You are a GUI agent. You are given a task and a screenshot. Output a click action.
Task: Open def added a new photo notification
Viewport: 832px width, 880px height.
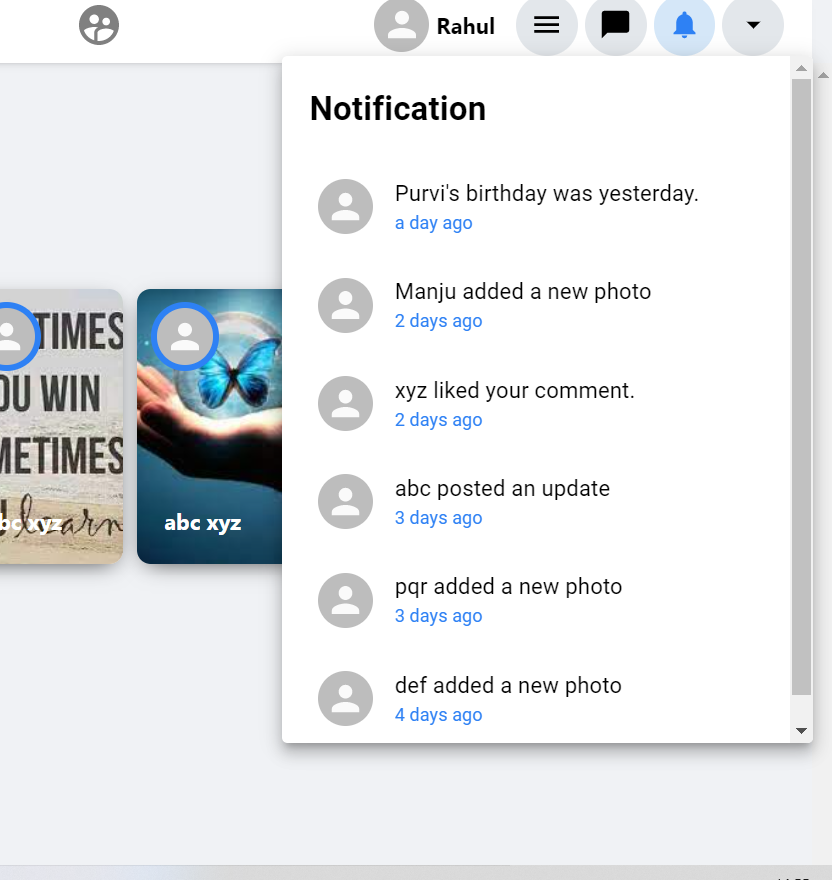pyautogui.click(x=536, y=699)
